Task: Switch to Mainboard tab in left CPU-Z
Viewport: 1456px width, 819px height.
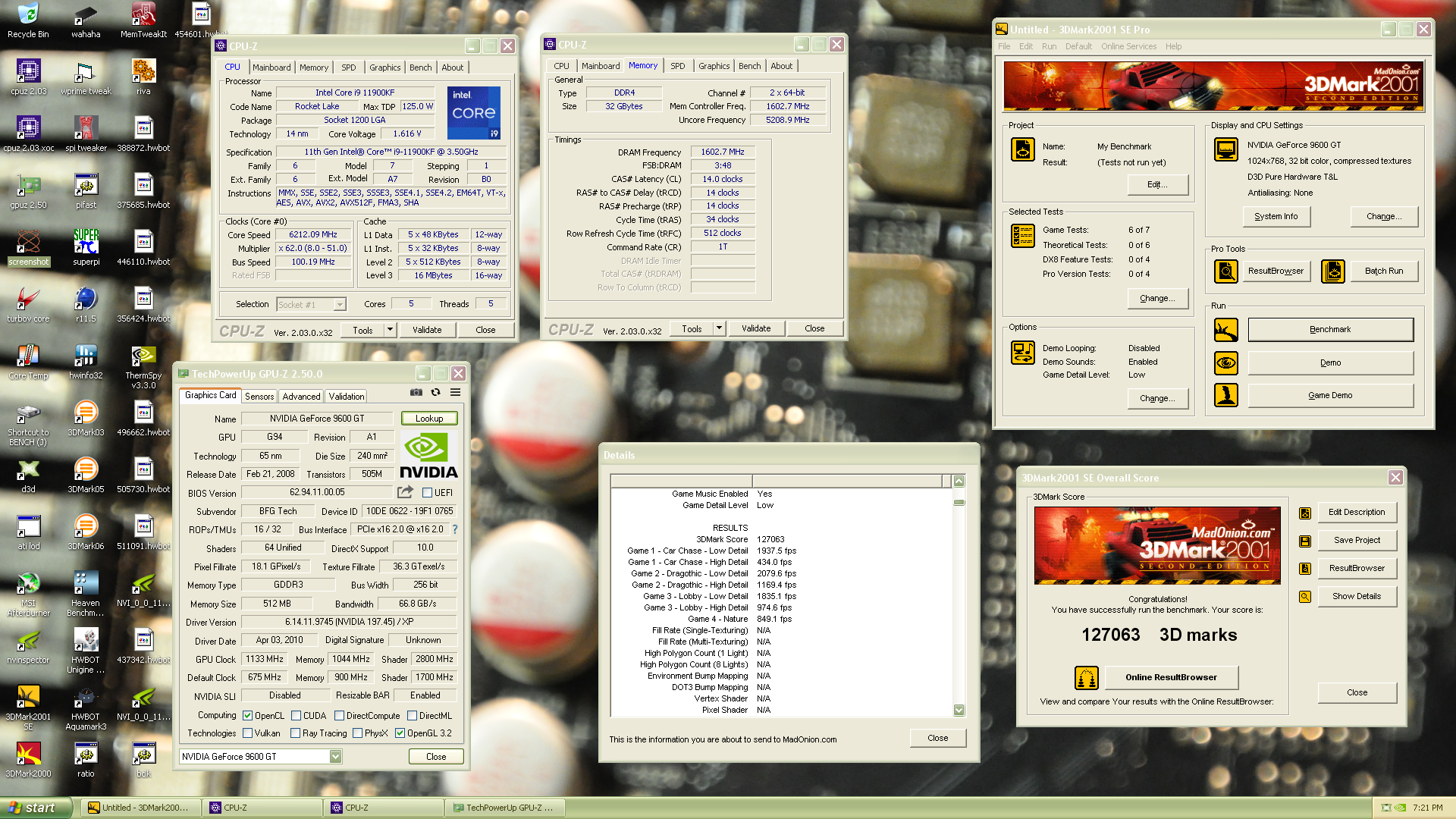Action: coord(271,67)
